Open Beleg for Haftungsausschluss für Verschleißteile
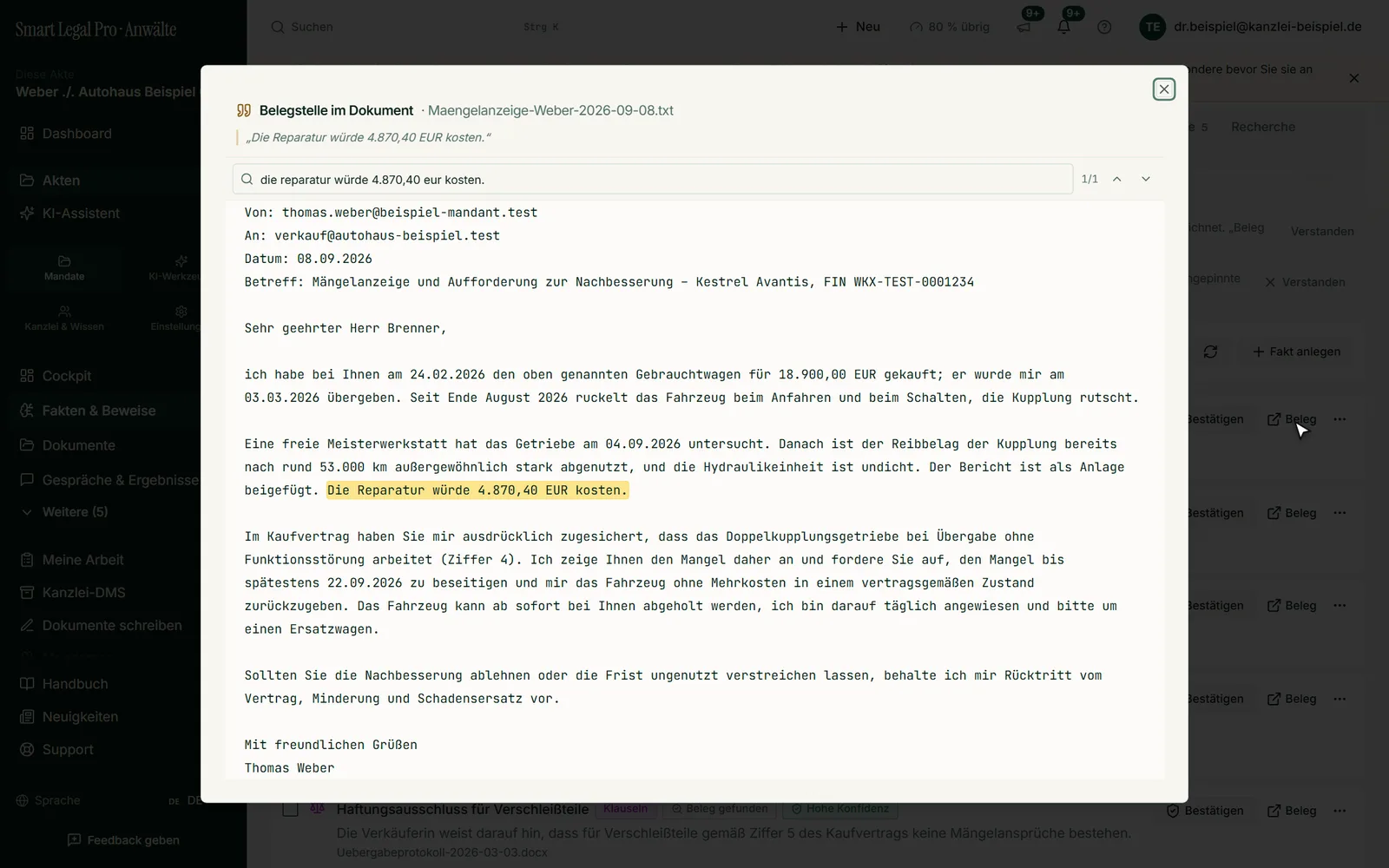 click(x=1292, y=811)
